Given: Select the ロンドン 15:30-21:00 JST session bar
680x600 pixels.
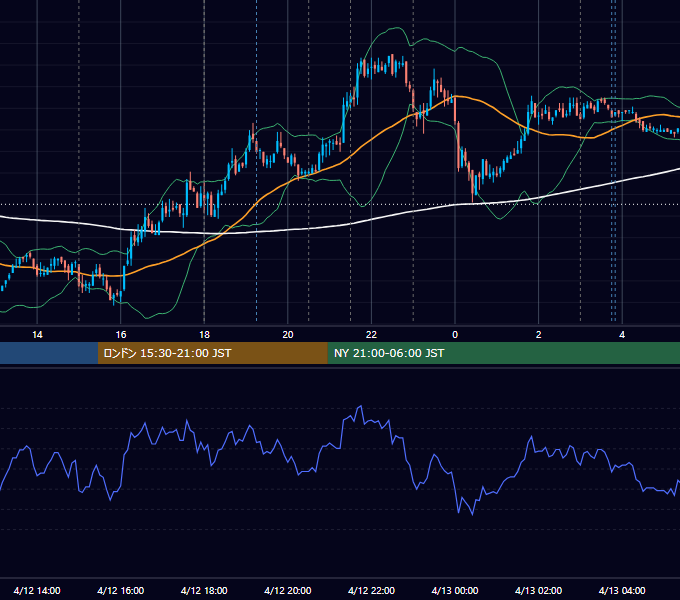Looking at the screenshot, I should tap(212, 353).
